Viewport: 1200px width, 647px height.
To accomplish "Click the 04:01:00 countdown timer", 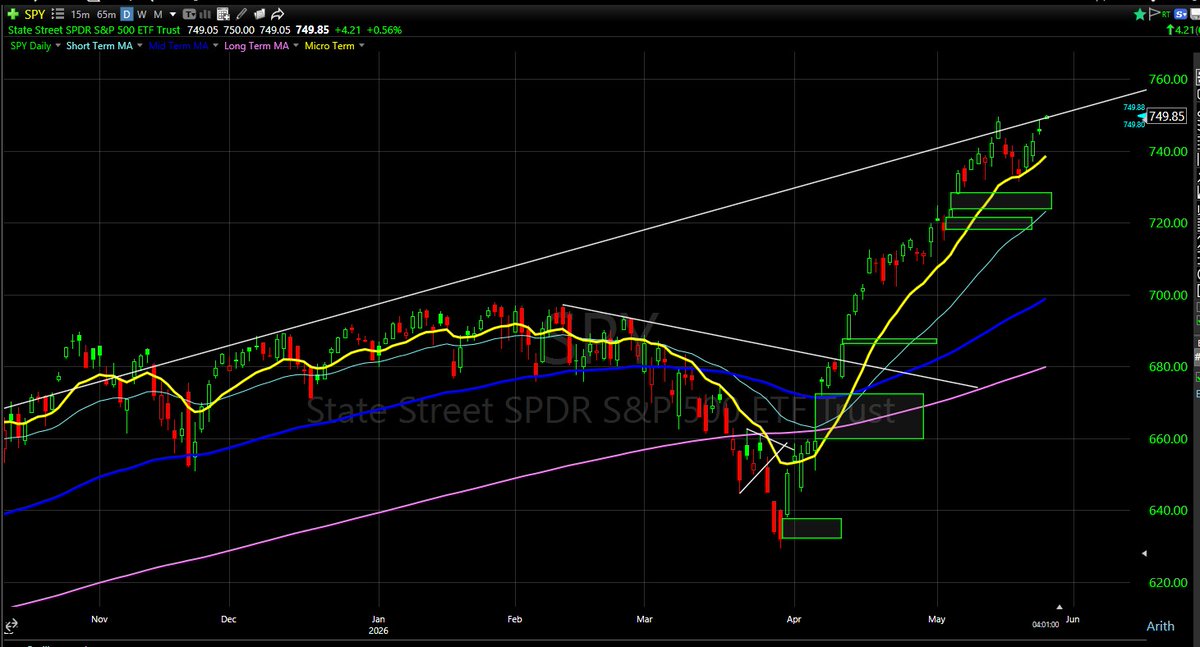I will tap(1046, 624).
